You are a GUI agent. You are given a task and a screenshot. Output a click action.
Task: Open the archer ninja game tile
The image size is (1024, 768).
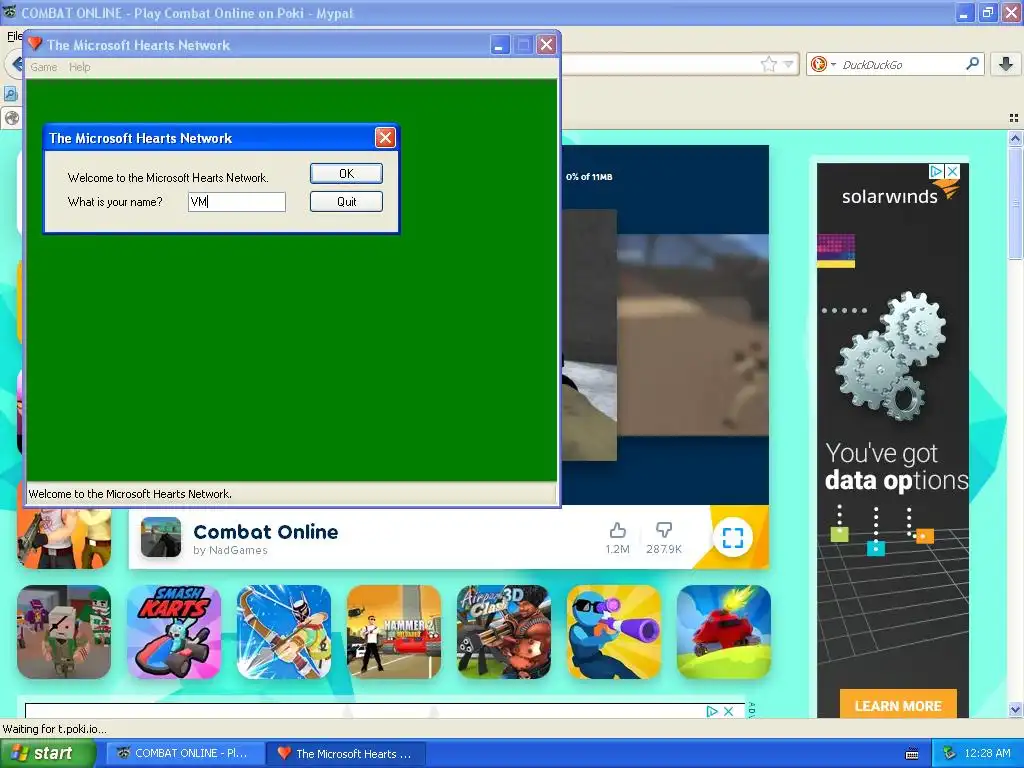pos(283,632)
